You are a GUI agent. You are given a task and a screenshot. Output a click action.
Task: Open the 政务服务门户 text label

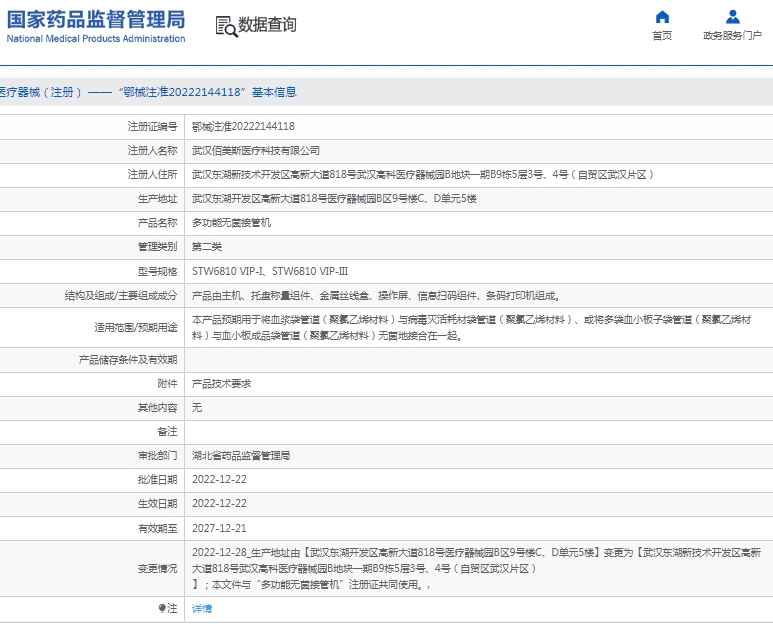coord(733,36)
